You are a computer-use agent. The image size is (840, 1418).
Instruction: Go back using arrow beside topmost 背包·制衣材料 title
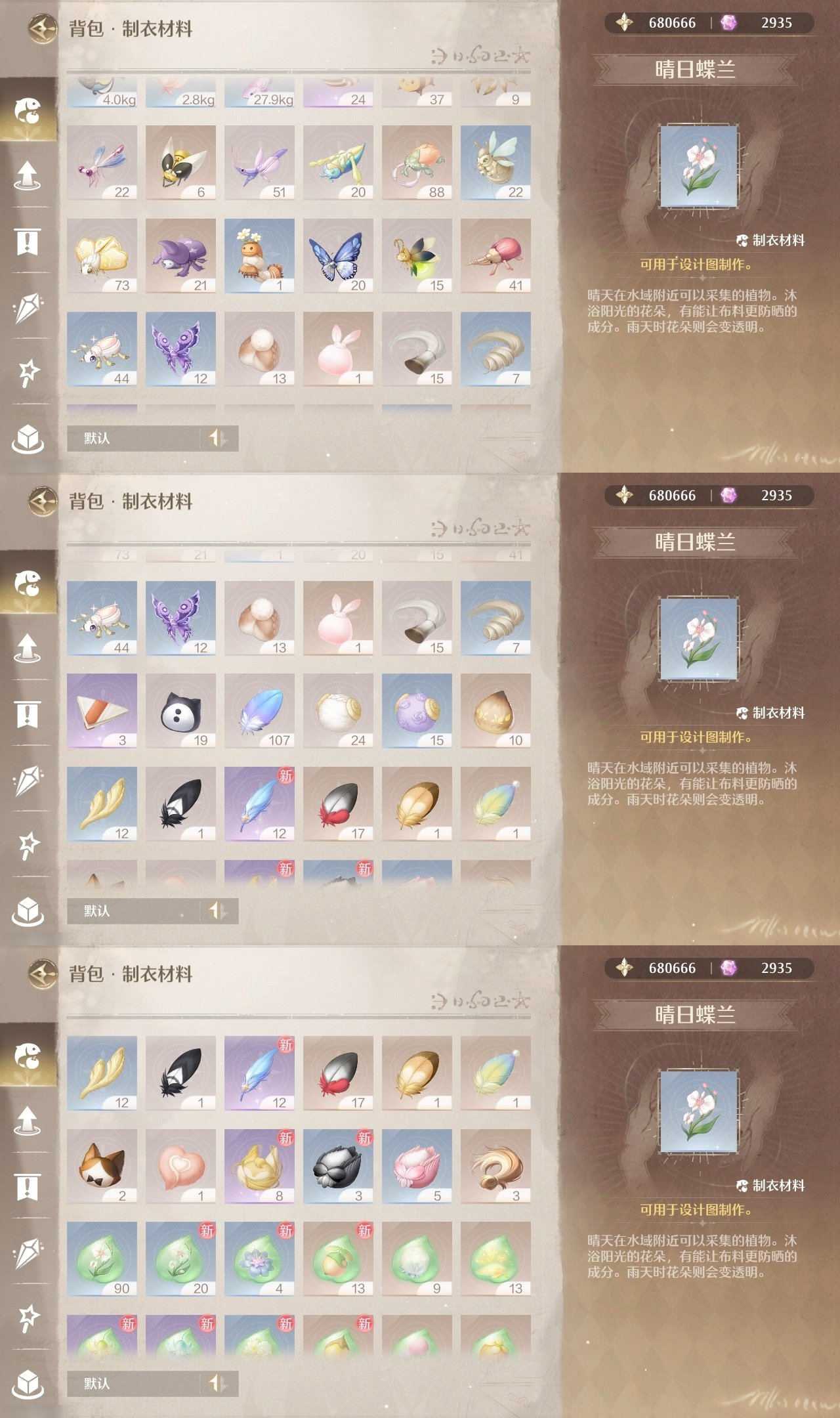coord(43,28)
